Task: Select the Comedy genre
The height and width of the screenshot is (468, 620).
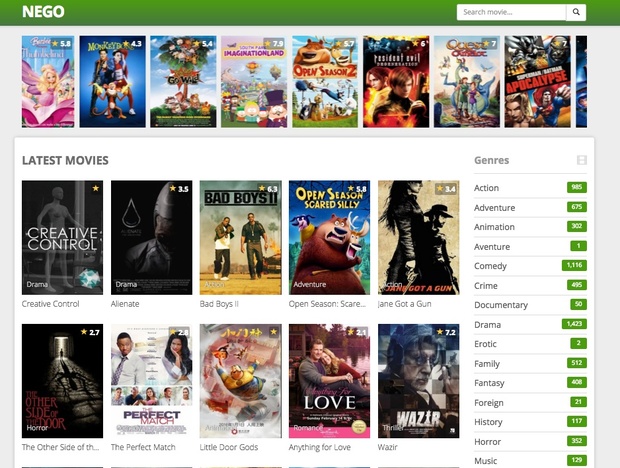Action: [x=490, y=266]
